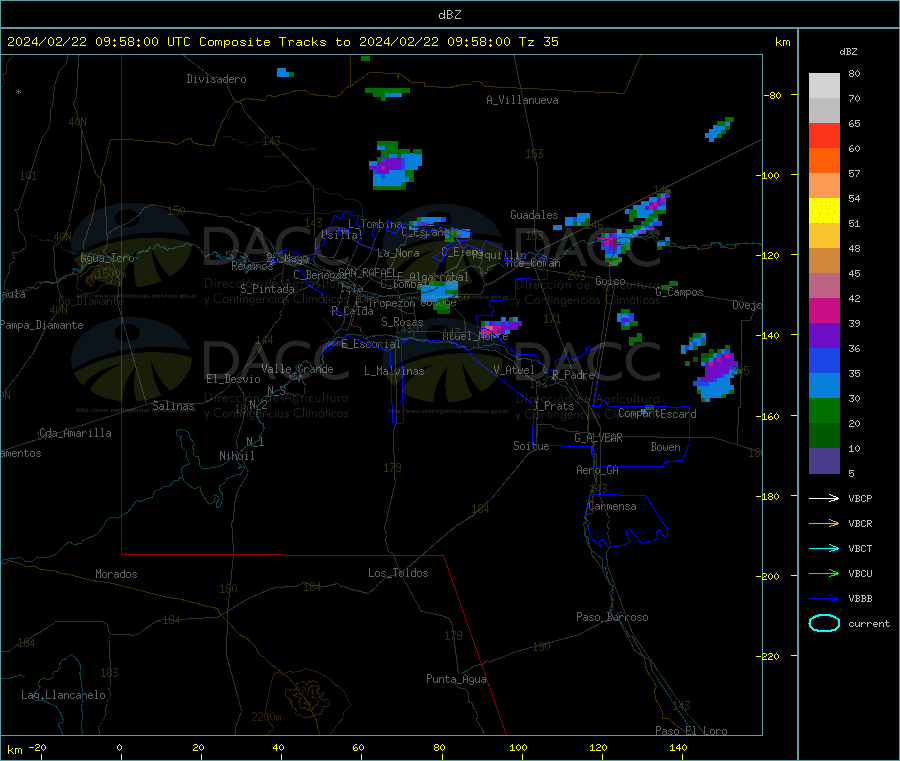The image size is (900, 761).
Task: Click the Los_Toldos label
Action: tap(398, 573)
